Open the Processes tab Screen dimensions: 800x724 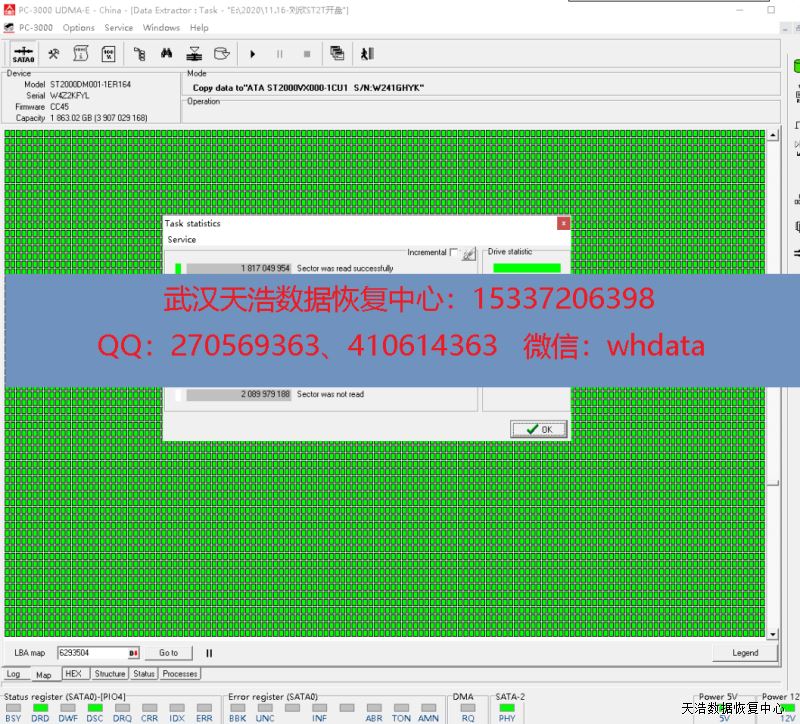(x=180, y=674)
